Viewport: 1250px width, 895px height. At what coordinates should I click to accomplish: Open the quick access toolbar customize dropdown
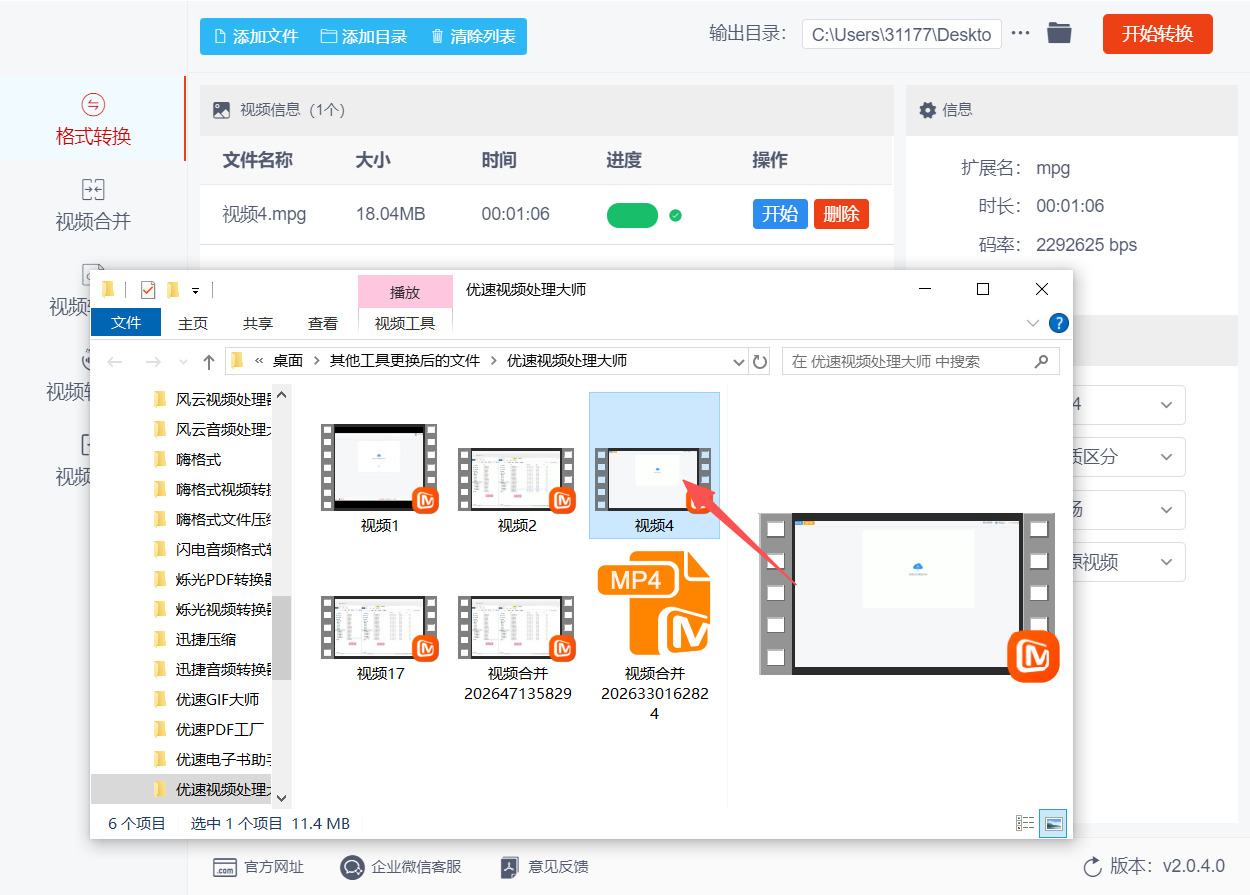[196, 290]
